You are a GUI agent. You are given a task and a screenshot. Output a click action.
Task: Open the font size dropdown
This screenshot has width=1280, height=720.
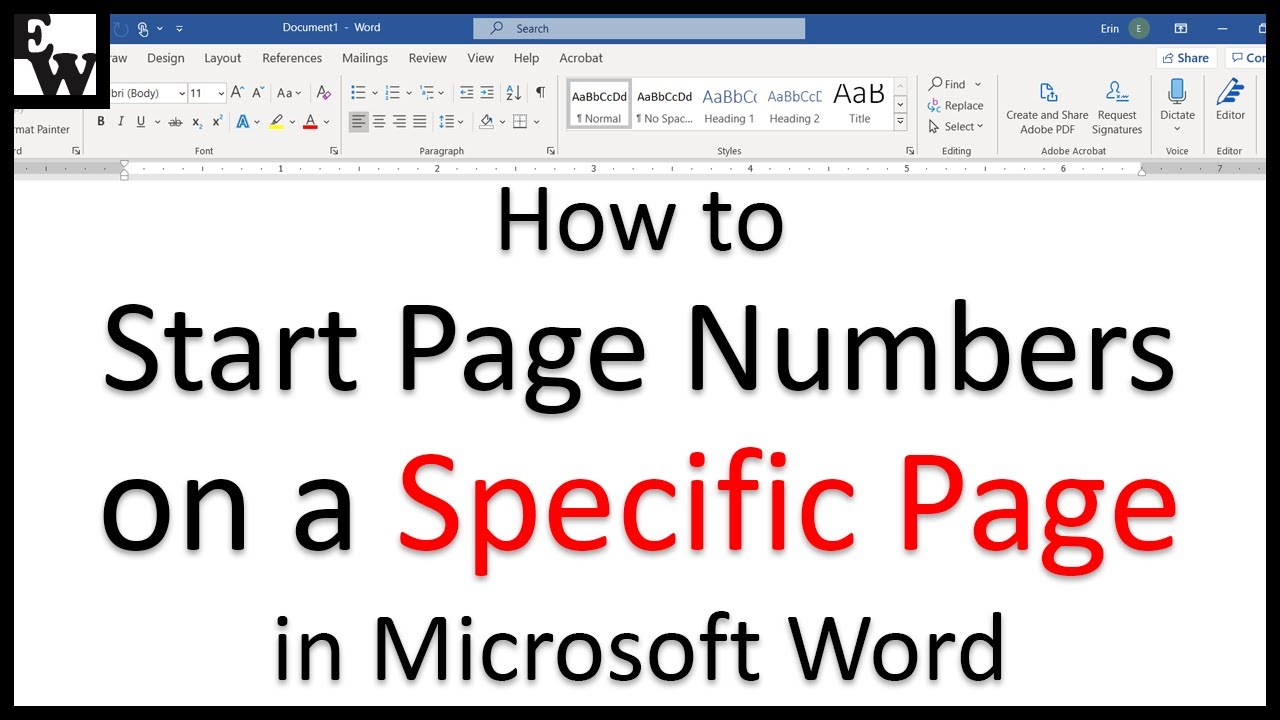[220, 94]
